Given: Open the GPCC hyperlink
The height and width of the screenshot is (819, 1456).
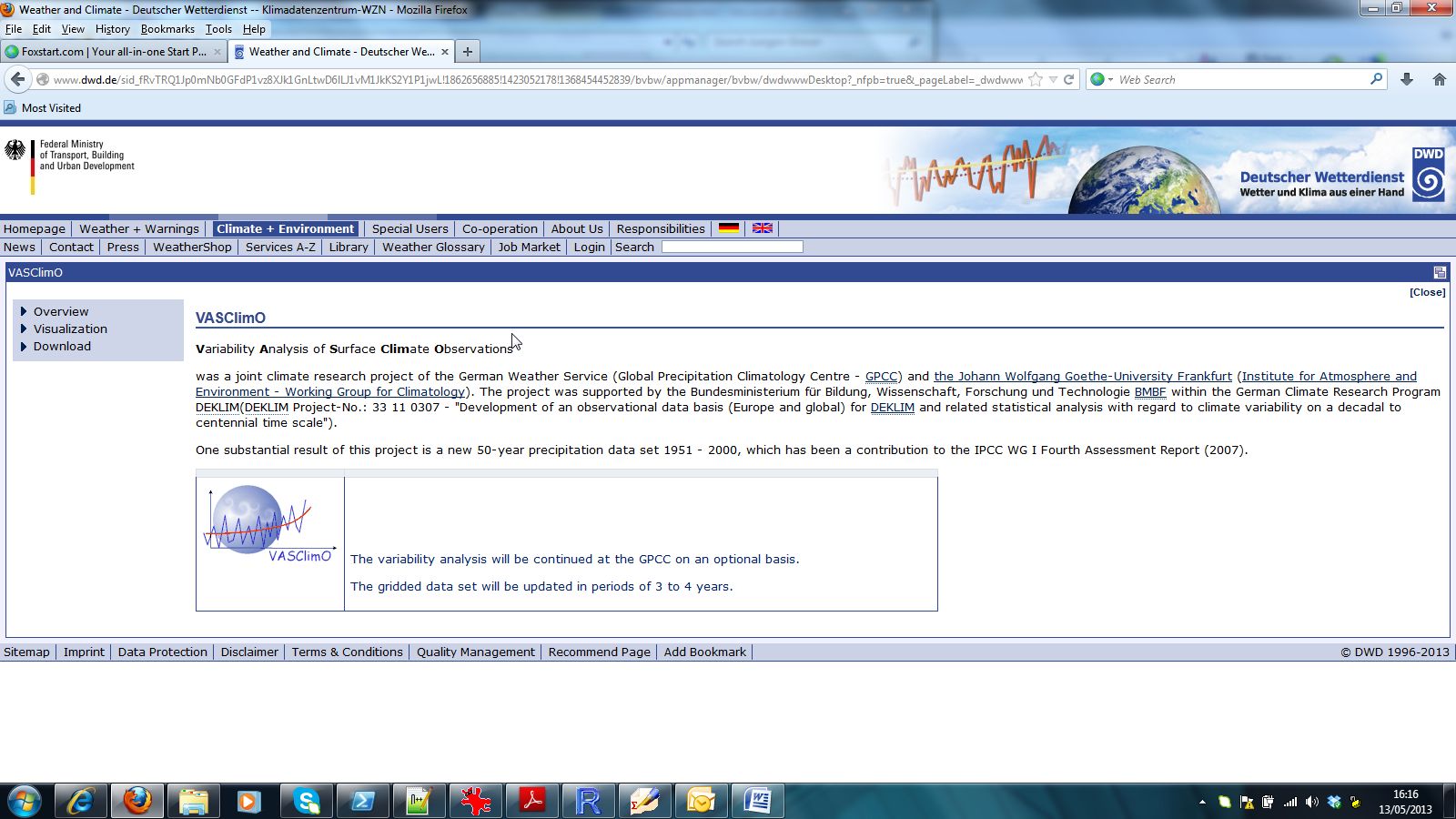Looking at the screenshot, I should pos(881,376).
